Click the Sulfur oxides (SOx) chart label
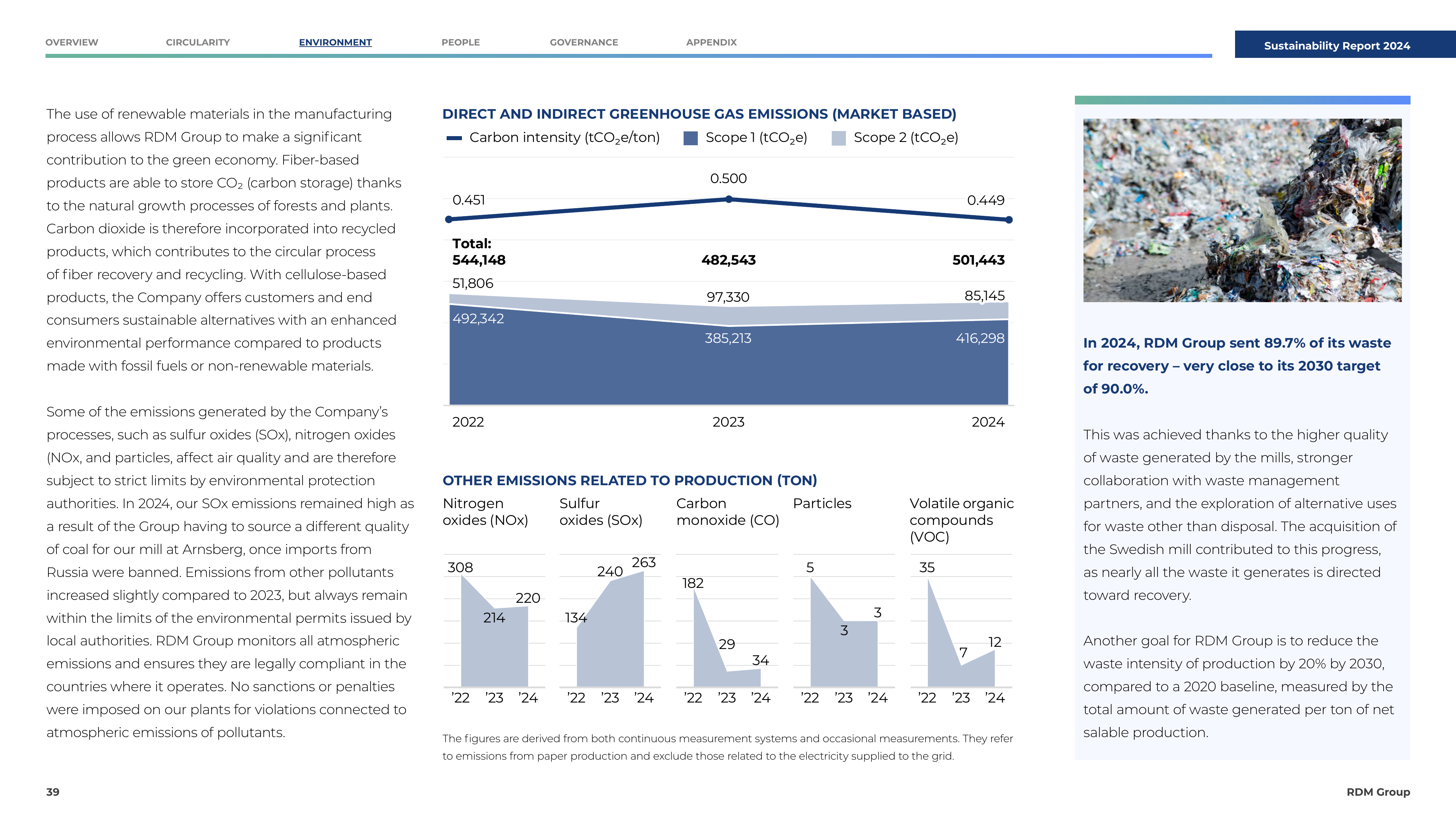The height and width of the screenshot is (819, 1456). (601, 511)
